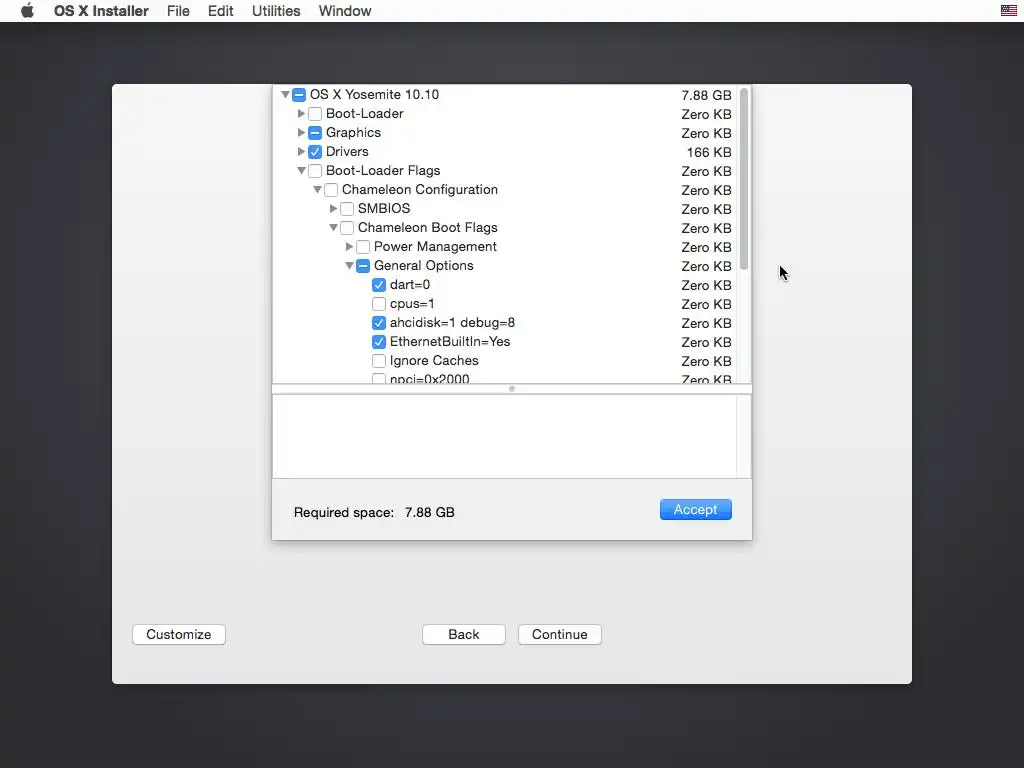Viewport: 1024px width, 768px height.
Task: Check the Chameleon Boot Flags checkbox
Action: coord(347,228)
